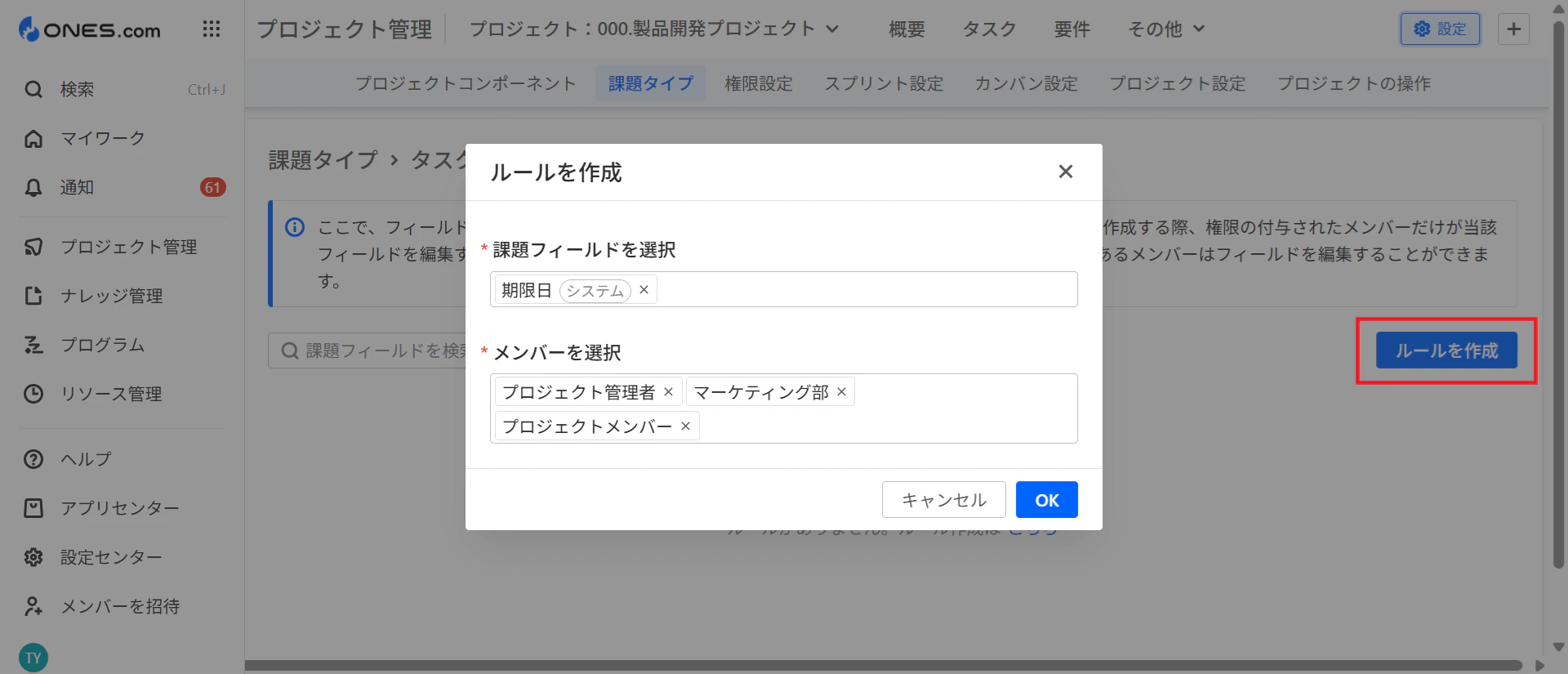Viewport: 1568px width, 674px height.
Task: Remove the 期限日 field tag
Action: coord(644,290)
